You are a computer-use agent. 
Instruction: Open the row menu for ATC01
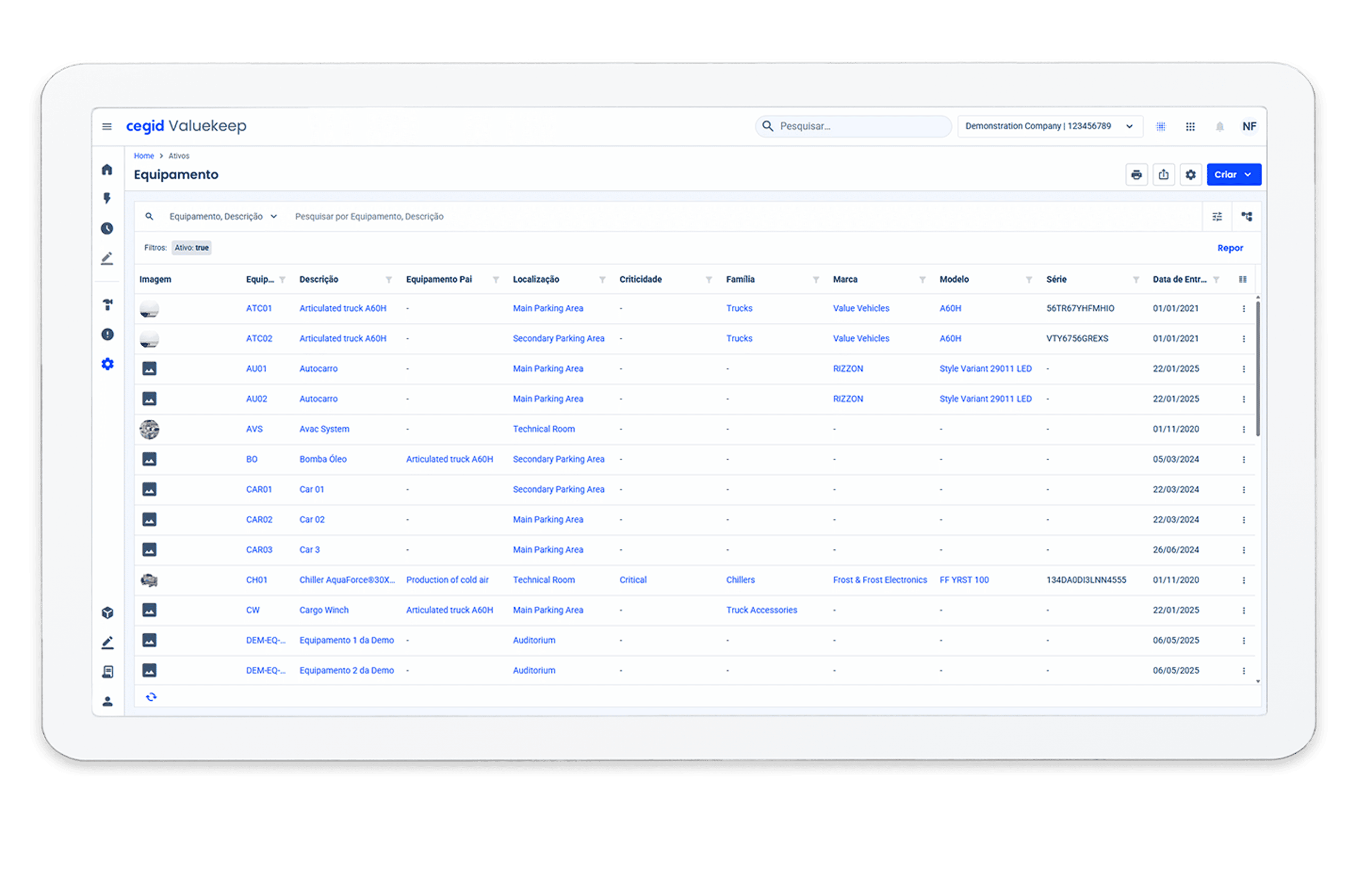(x=1243, y=309)
